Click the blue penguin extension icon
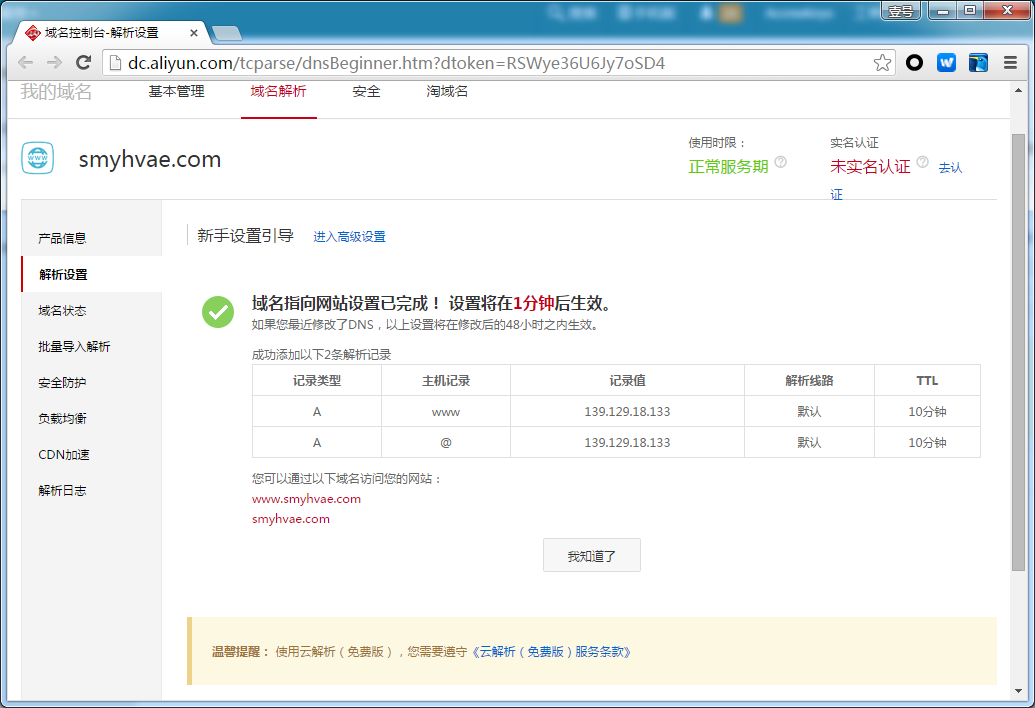The height and width of the screenshot is (708, 1035). click(x=978, y=62)
